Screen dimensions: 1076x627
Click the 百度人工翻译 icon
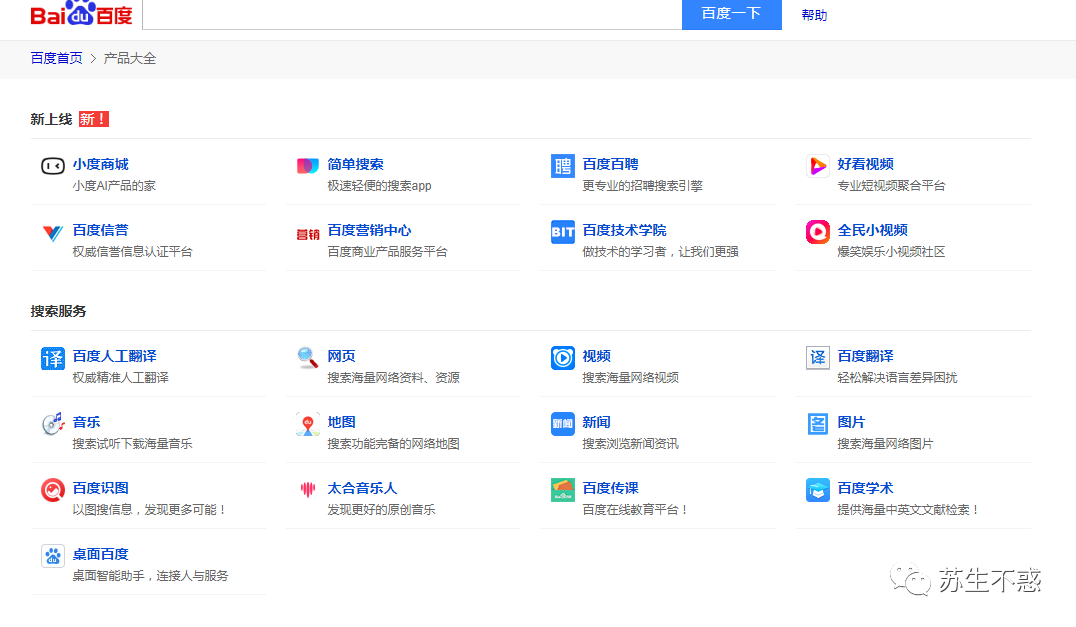(x=53, y=358)
